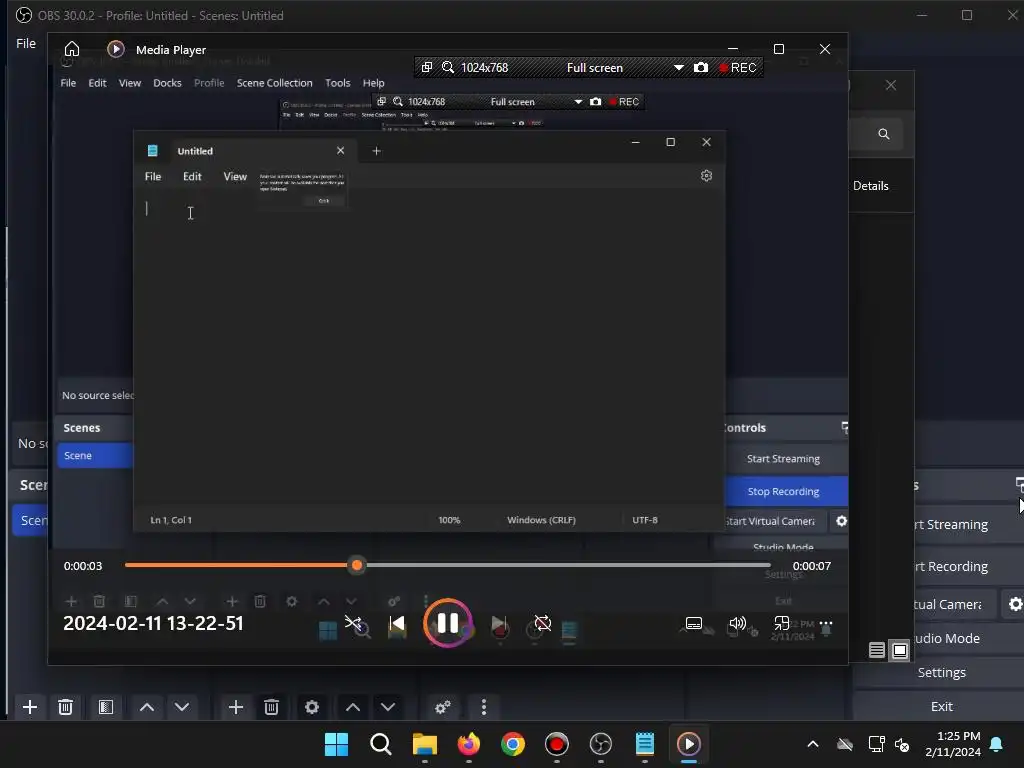1024x768 pixels.
Task: Click the OneDrive cloud tray icon
Action: [x=845, y=744]
